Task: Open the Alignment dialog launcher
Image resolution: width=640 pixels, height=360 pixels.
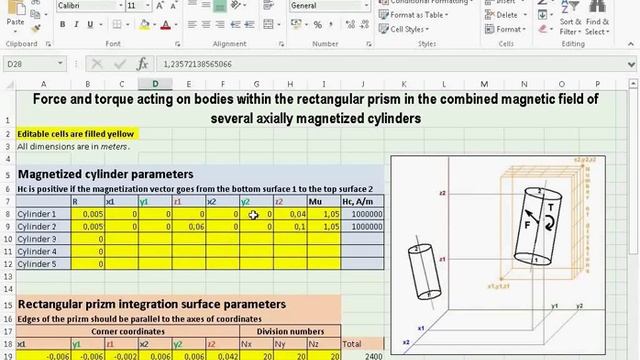Action: pyautogui.click(x=282, y=44)
